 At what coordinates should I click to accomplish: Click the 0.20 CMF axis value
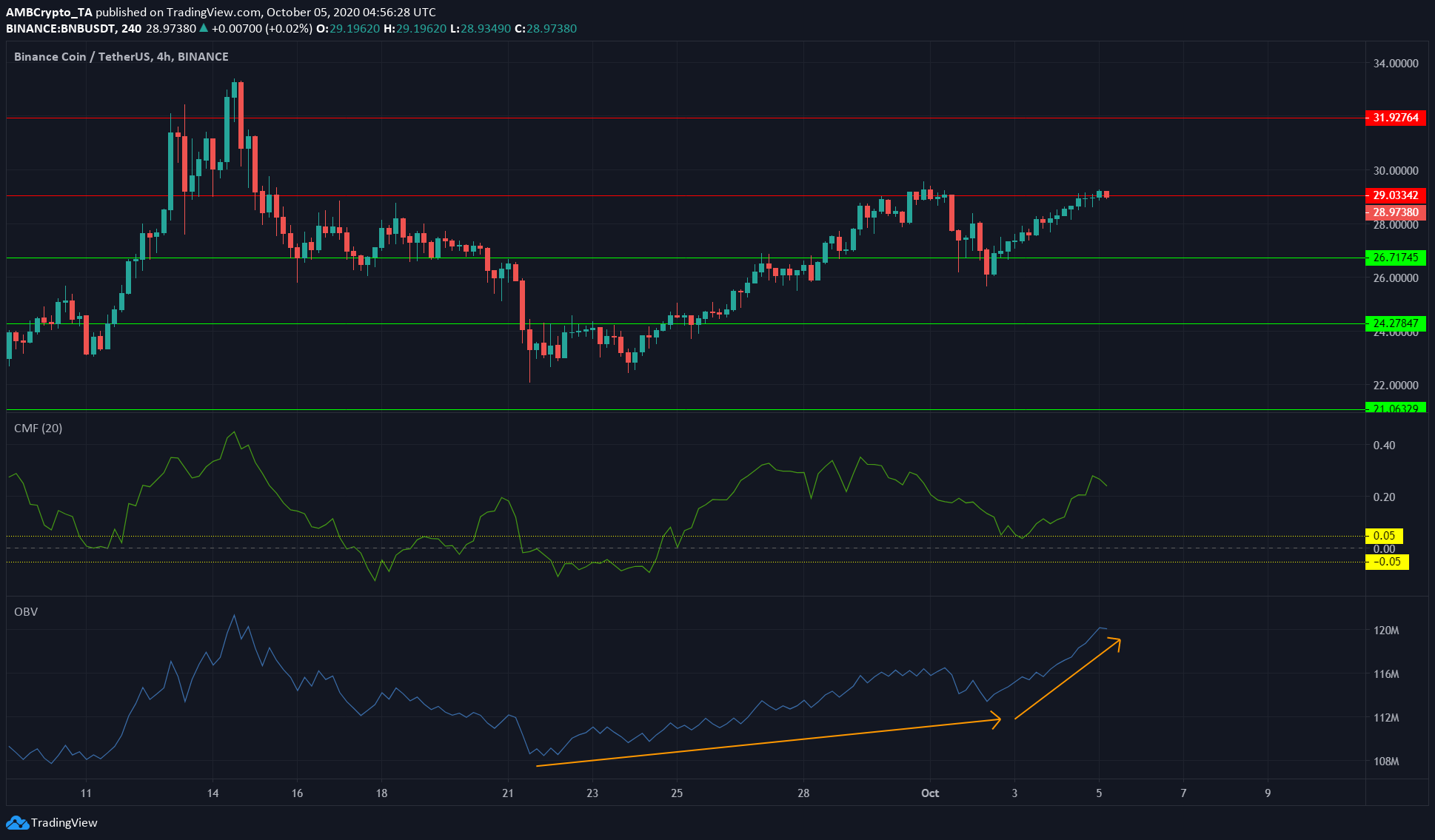(1384, 497)
